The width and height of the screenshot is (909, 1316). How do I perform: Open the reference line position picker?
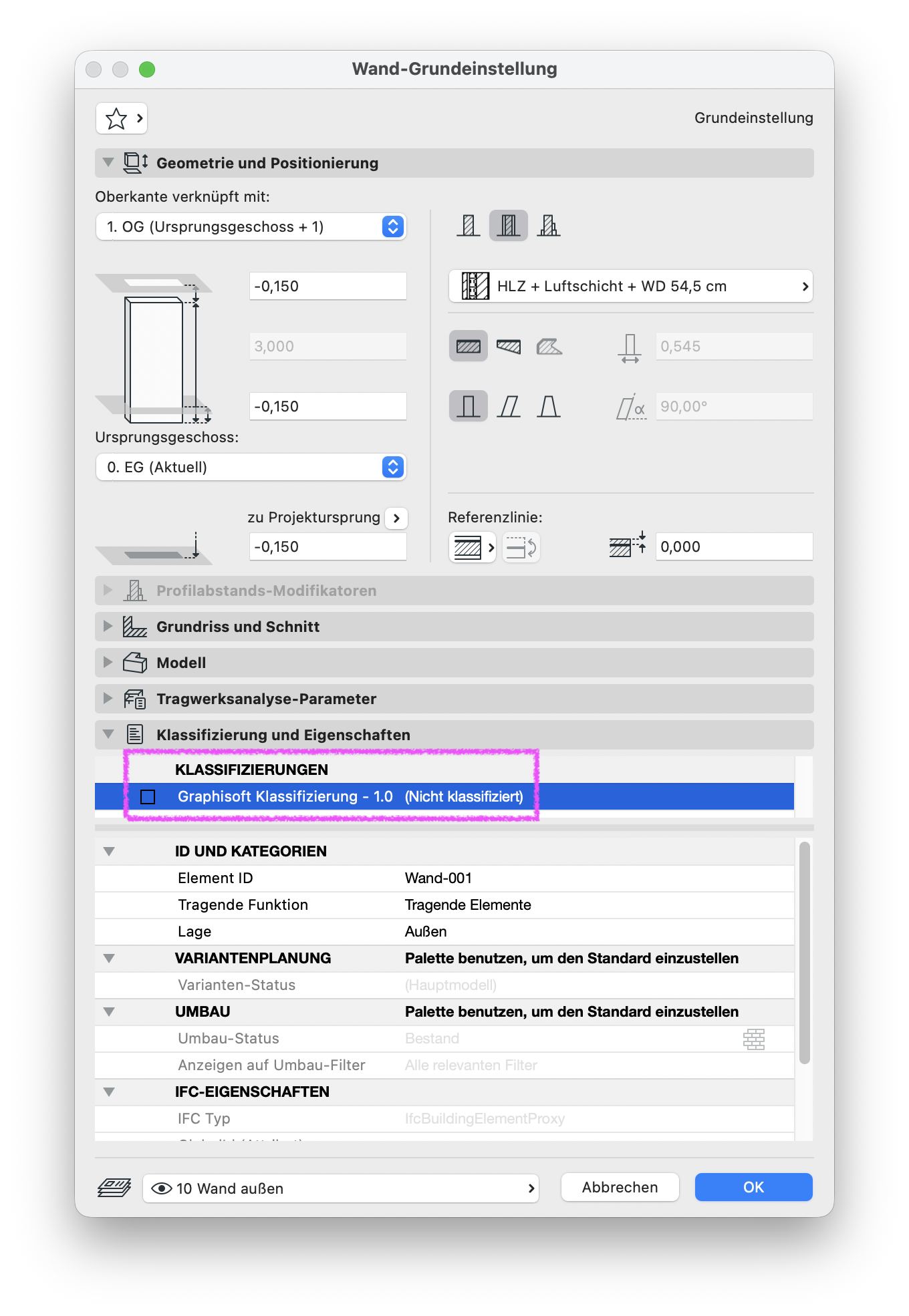pos(473,548)
